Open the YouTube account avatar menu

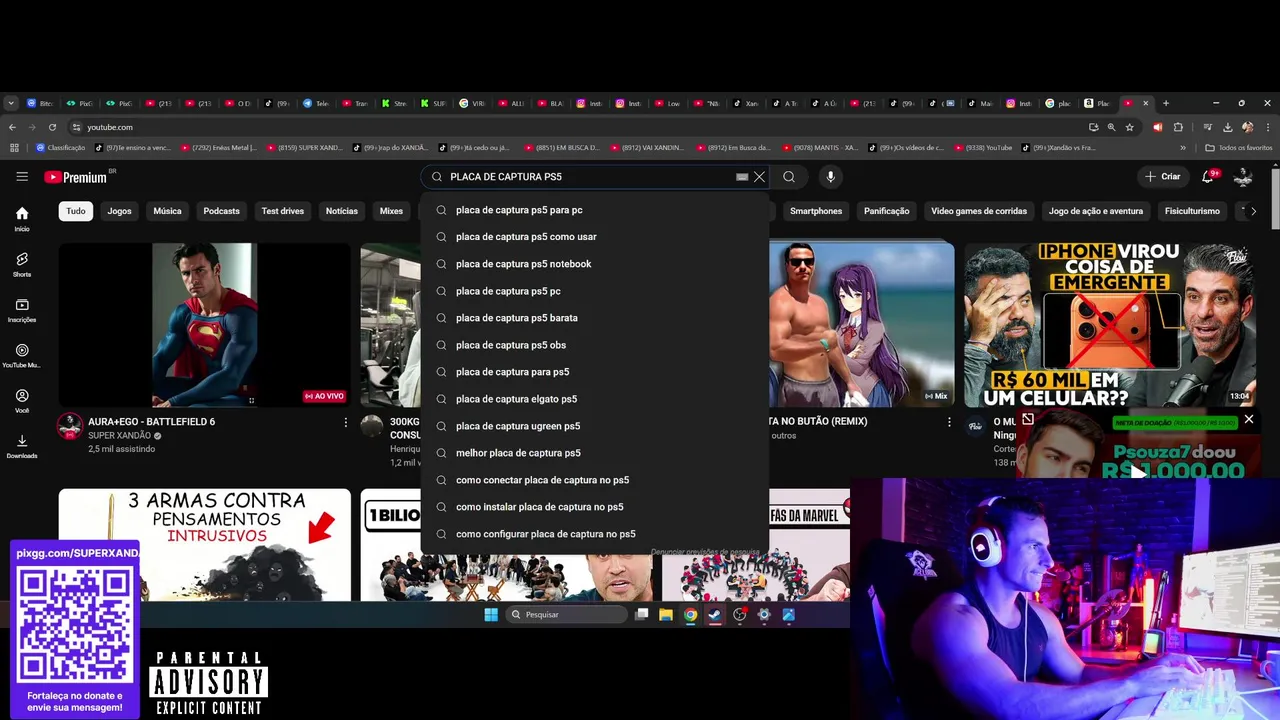(1243, 177)
